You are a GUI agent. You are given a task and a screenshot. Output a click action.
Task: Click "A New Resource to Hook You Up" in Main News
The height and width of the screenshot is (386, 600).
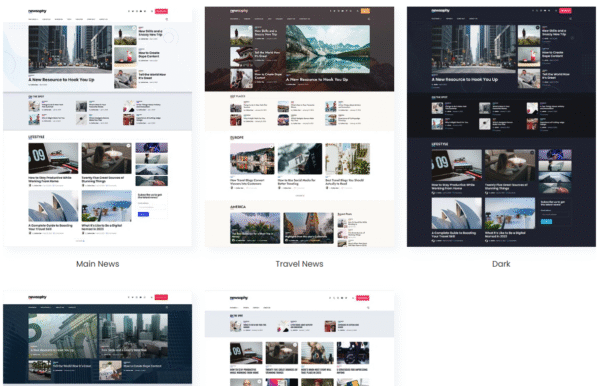pos(61,80)
